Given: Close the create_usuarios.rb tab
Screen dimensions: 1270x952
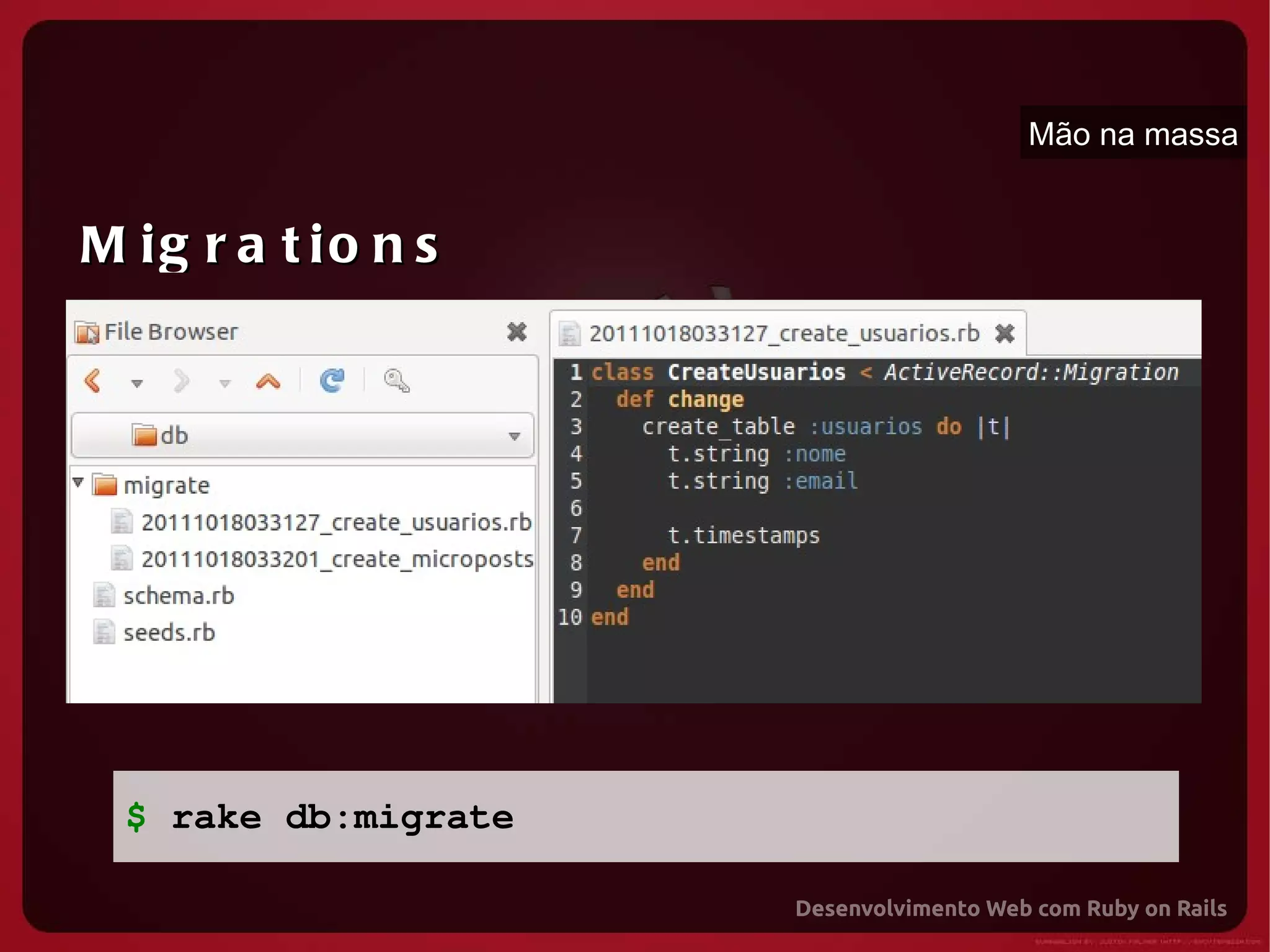Looking at the screenshot, I should [x=1005, y=334].
